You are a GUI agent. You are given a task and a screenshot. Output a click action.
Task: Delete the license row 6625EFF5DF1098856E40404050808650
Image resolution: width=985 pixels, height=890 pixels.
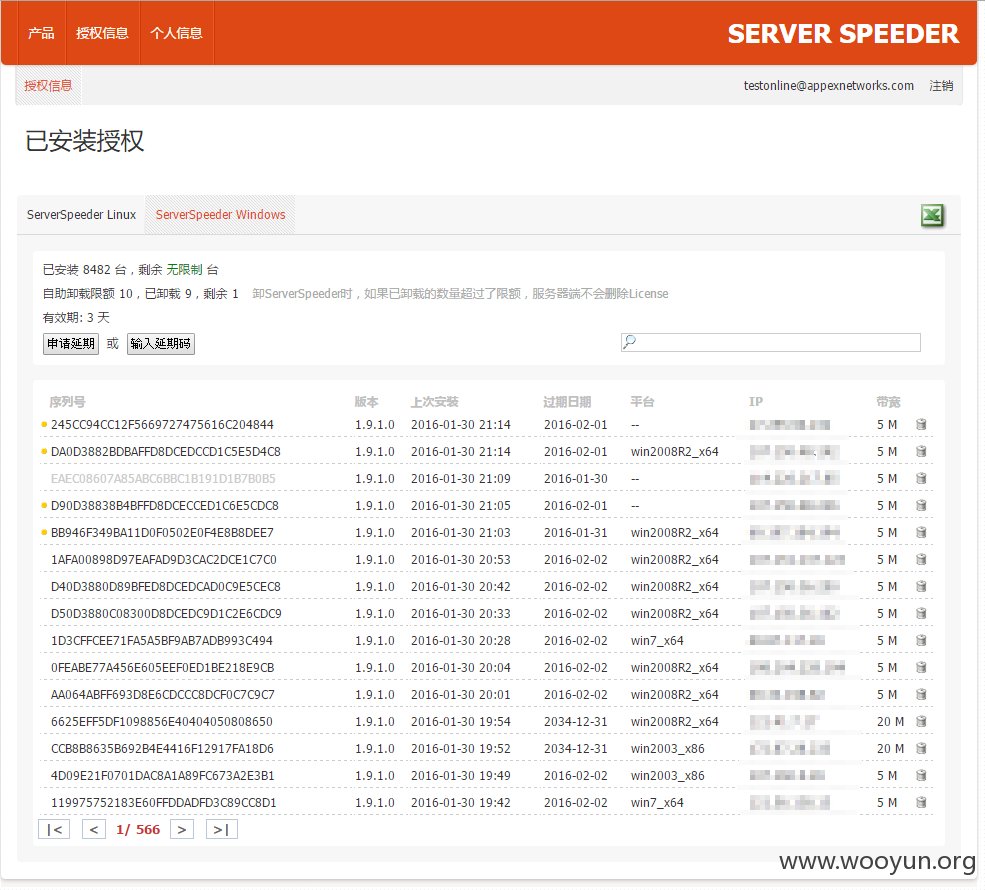(x=921, y=722)
